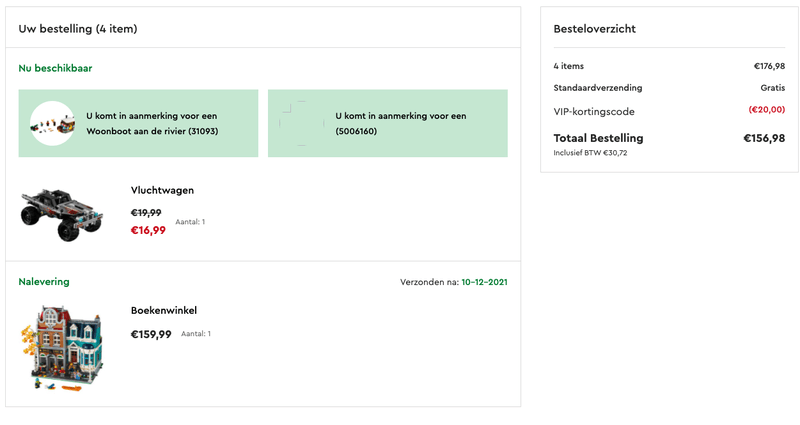Click the Standaardverzending row label
This screenshot has width=800, height=425.
point(598,88)
